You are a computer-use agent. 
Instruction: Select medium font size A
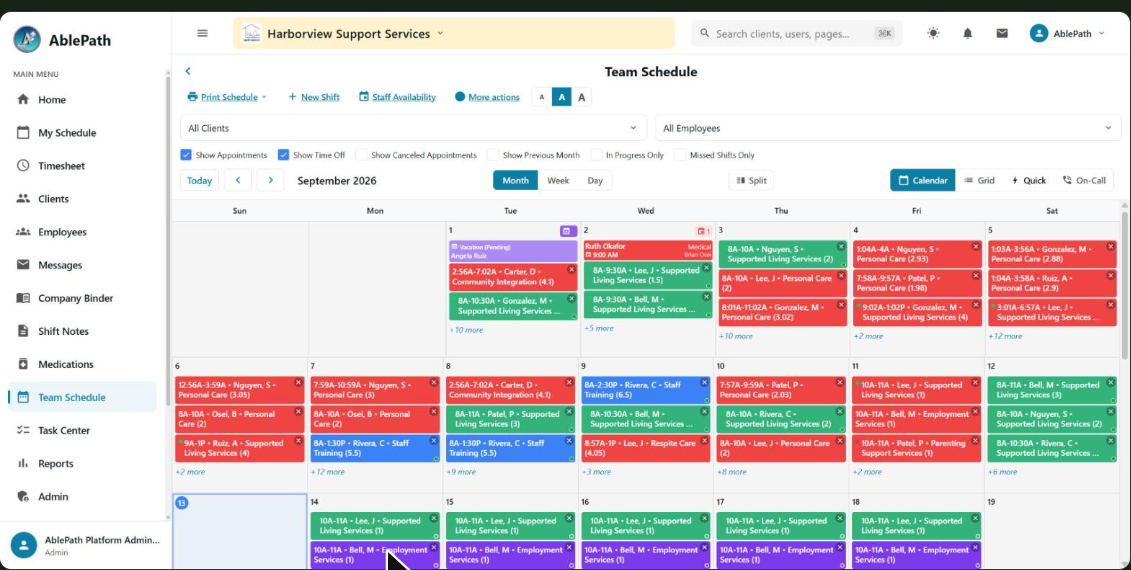coord(561,97)
